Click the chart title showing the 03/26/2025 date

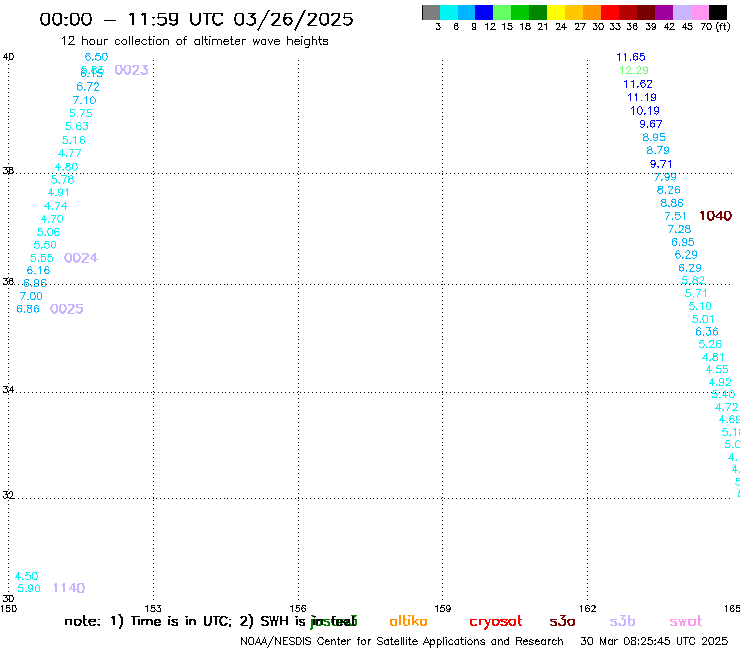[196, 19]
